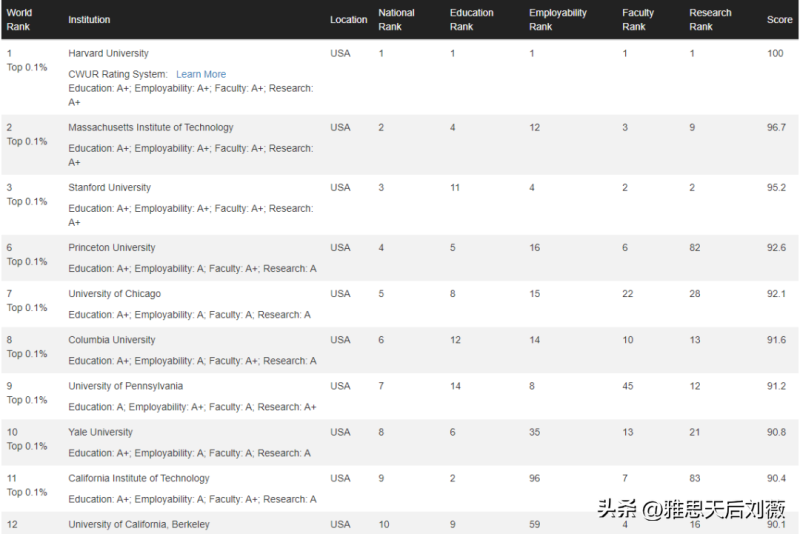800x534 pixels.
Task: Open the Yale University entry
Action: point(100,432)
